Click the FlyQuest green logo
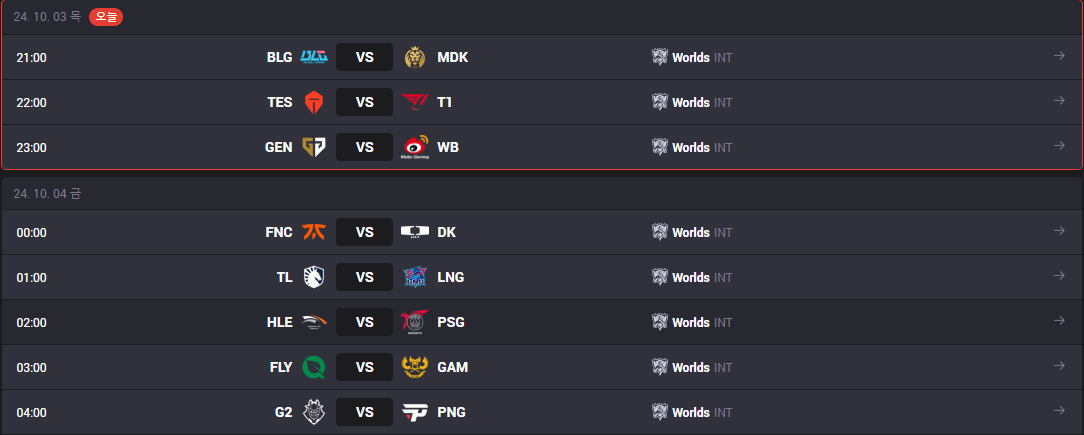 click(x=314, y=367)
